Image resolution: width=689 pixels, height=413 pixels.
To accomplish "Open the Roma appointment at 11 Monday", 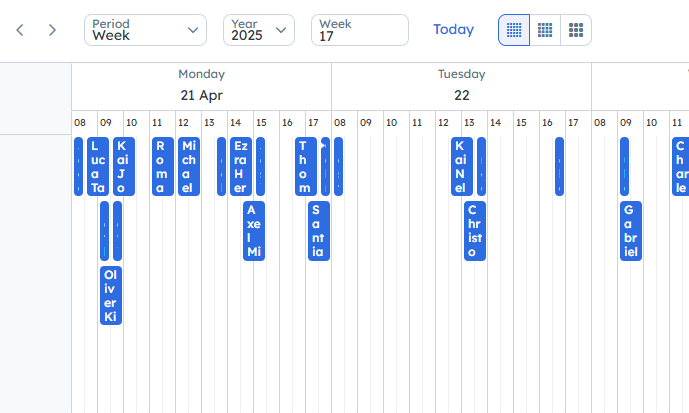I will tap(162, 166).
